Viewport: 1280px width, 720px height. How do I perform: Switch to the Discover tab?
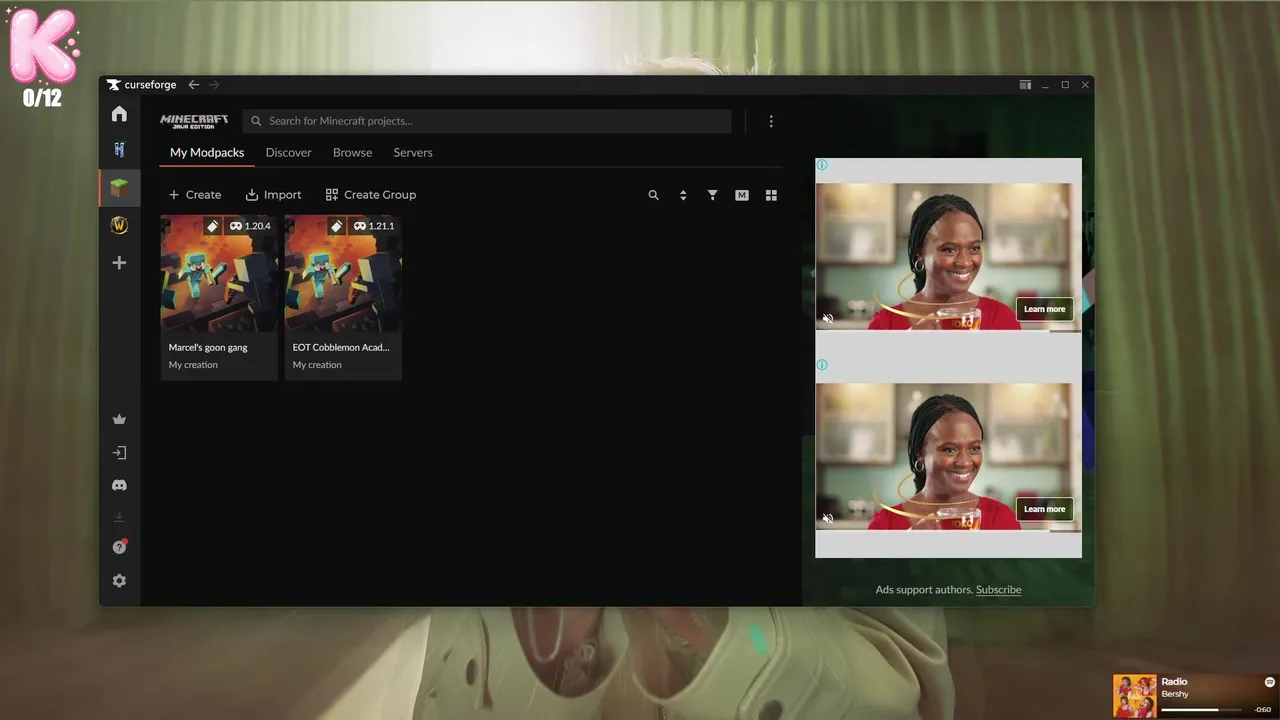tap(288, 153)
